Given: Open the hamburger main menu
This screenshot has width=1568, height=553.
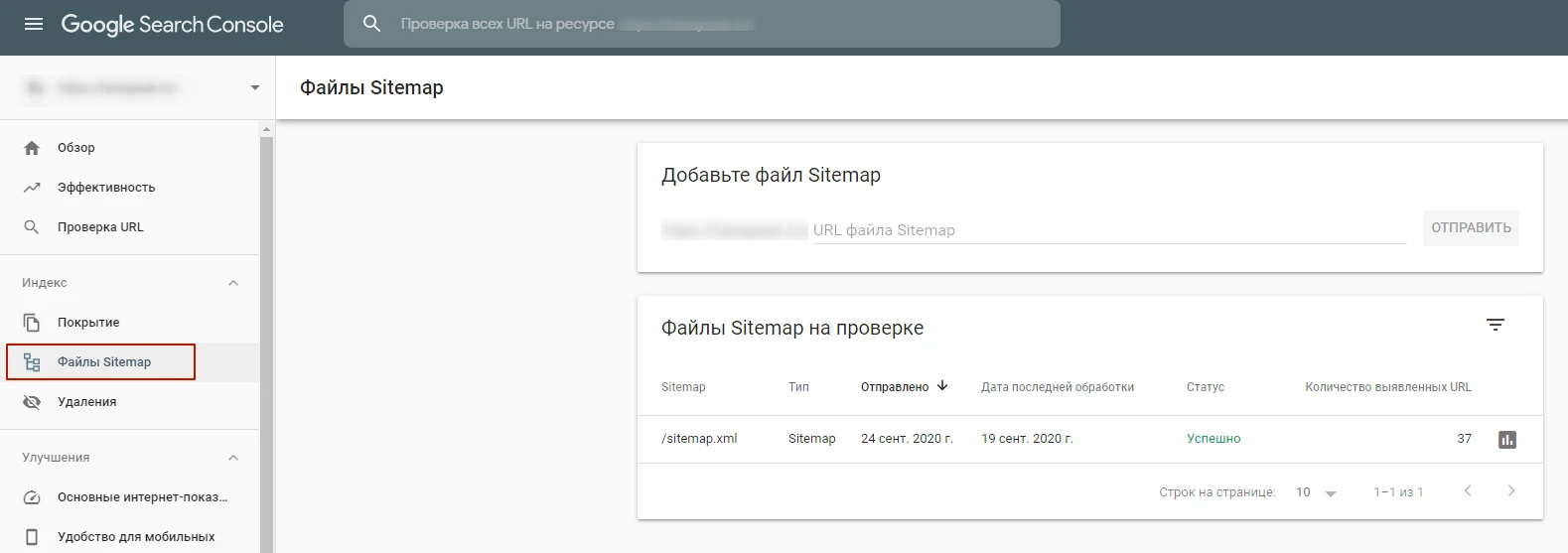Looking at the screenshot, I should (34, 24).
